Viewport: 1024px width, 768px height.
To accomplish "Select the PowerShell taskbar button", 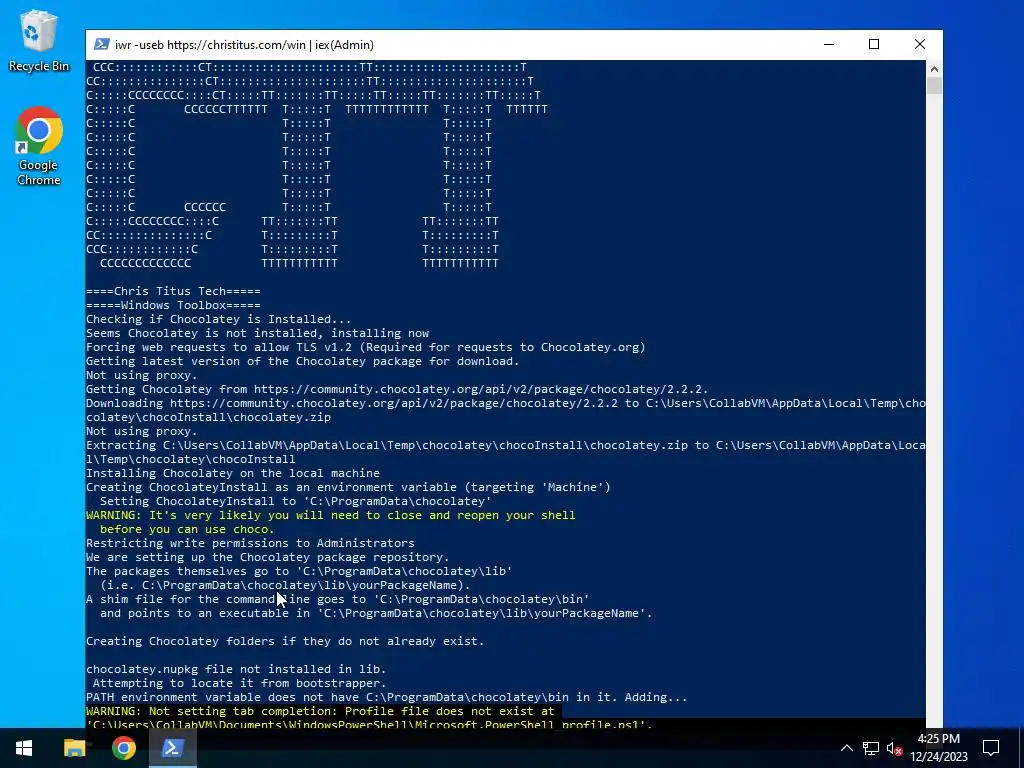I will pyautogui.click(x=172, y=748).
